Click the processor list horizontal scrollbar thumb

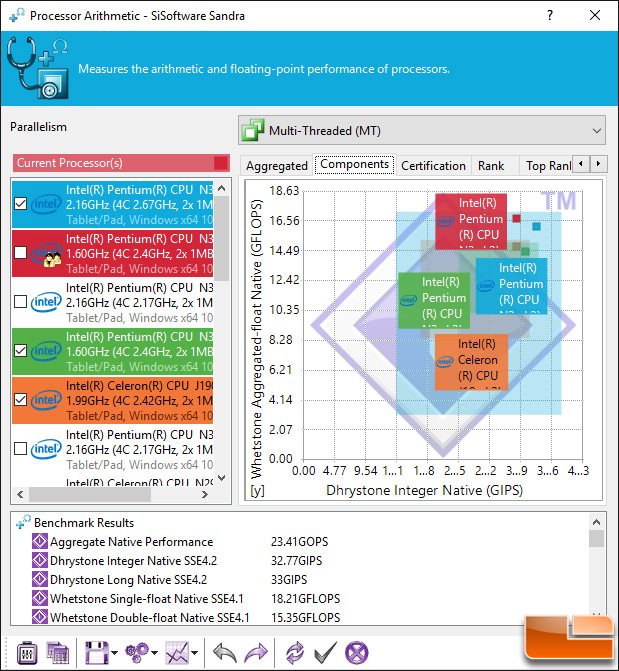(x=89, y=494)
